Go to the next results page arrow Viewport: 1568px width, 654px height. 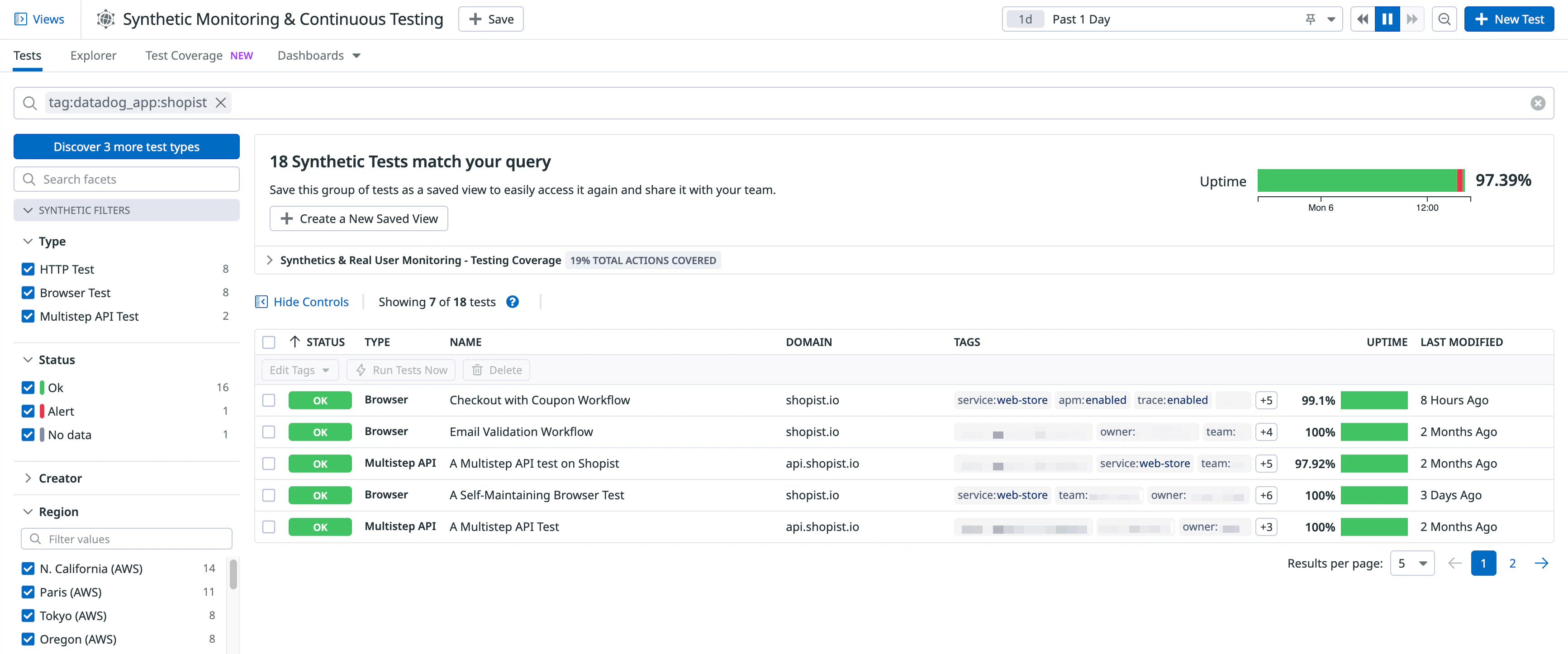(x=1541, y=564)
